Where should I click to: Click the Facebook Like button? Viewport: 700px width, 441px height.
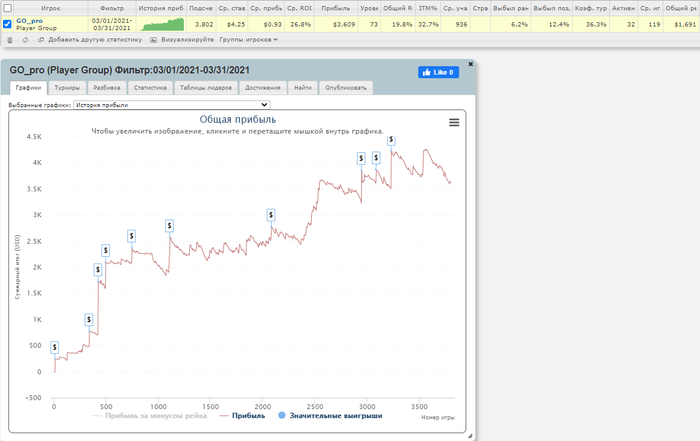click(x=438, y=72)
